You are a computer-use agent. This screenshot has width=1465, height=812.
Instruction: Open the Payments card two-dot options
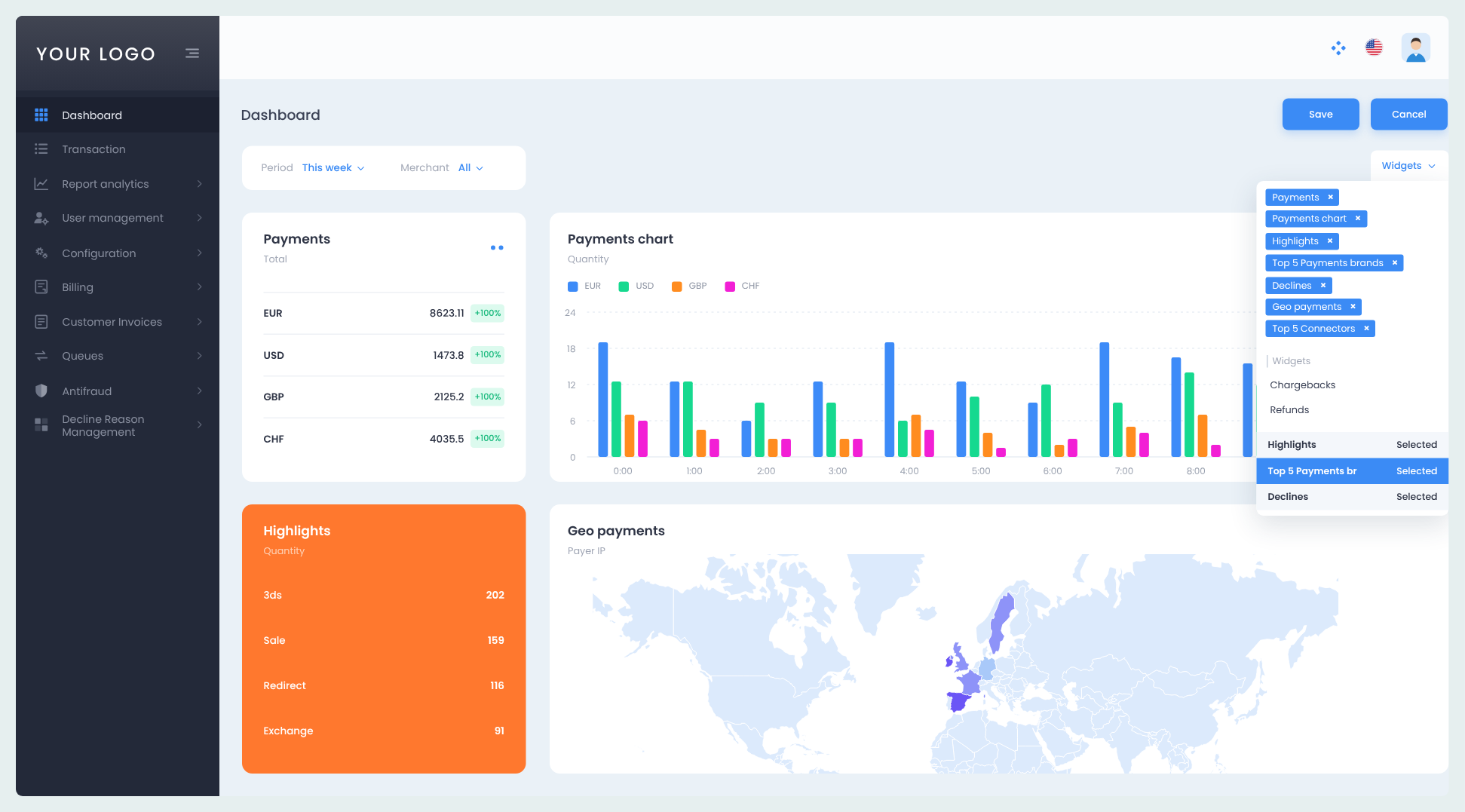497,247
